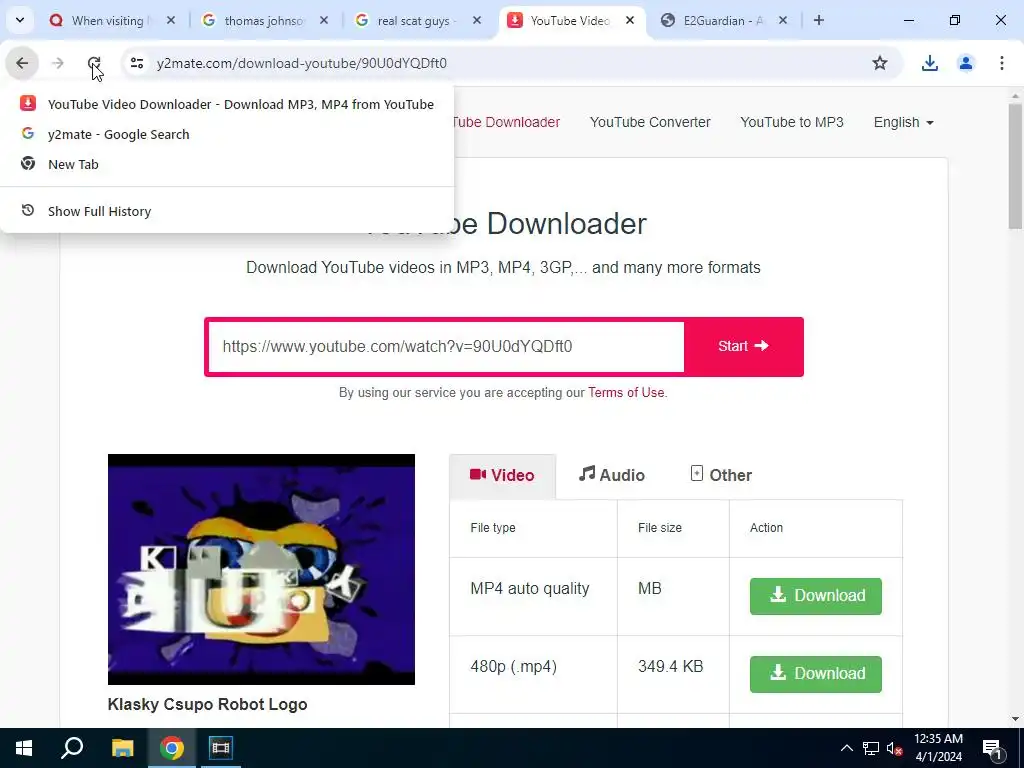Select 'y2mate - Google Search' history entry

[227, 135]
